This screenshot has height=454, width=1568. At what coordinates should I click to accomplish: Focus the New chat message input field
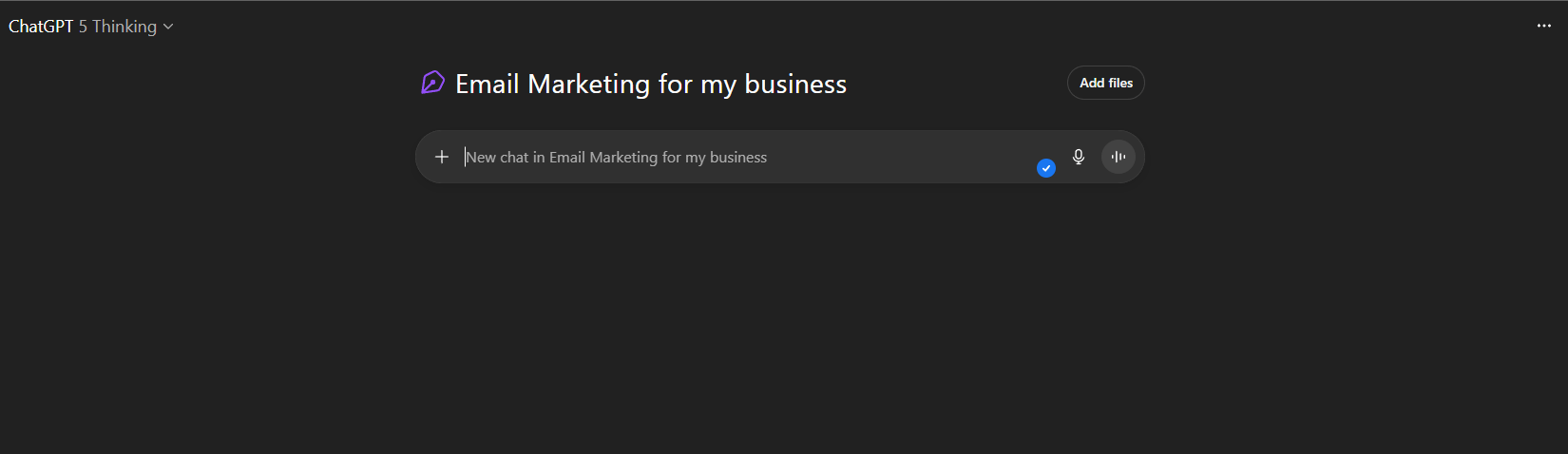click(x=741, y=157)
